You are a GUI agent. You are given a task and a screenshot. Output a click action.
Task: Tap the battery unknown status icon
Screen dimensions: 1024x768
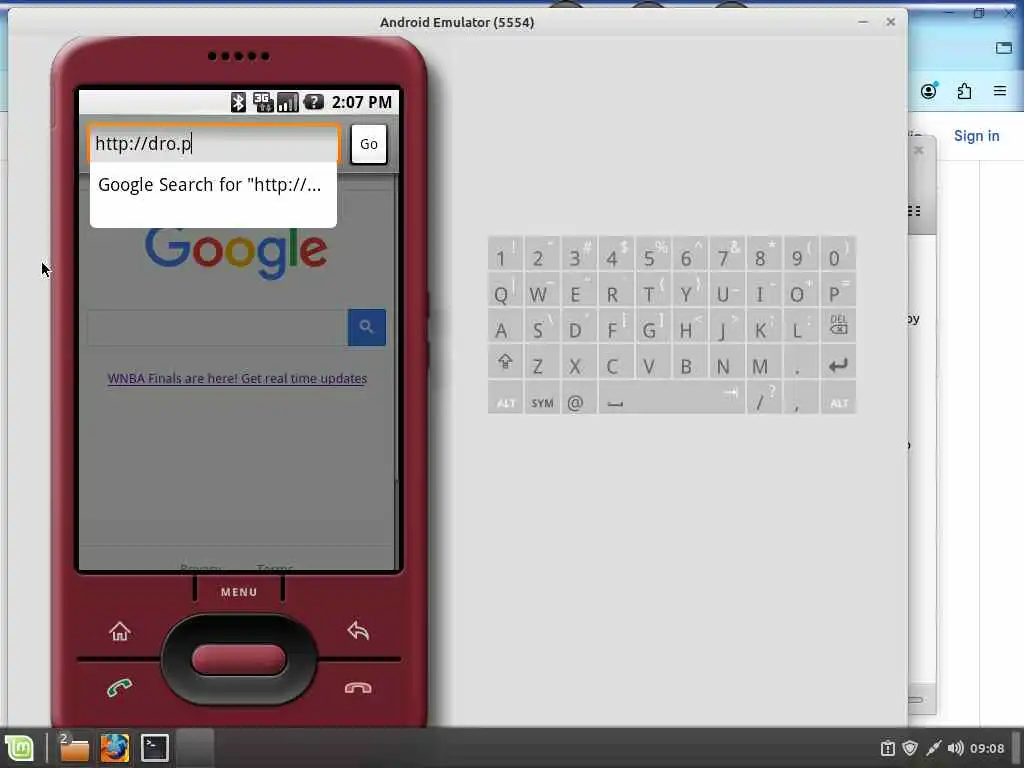click(x=313, y=102)
